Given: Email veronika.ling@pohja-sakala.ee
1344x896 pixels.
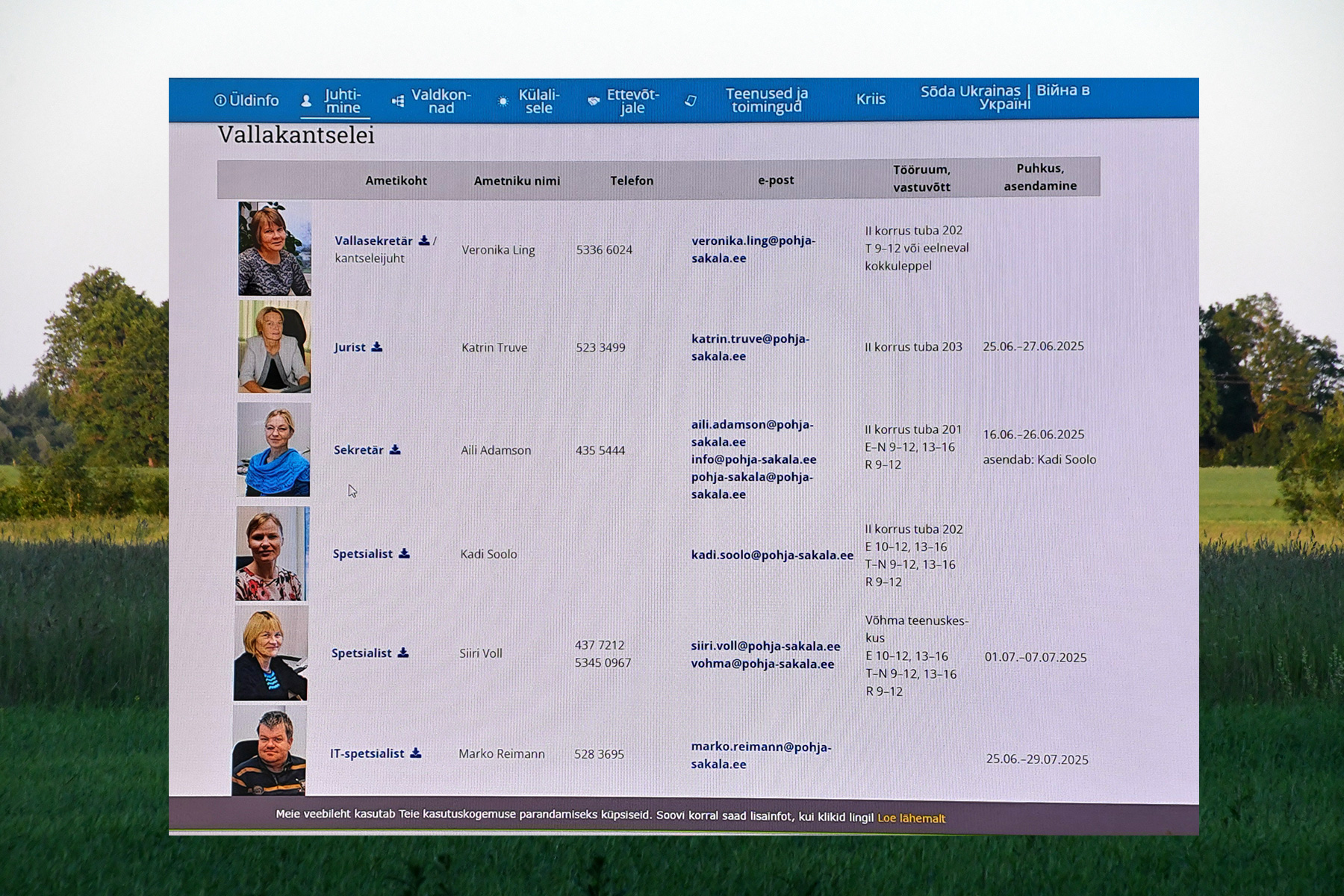Looking at the screenshot, I should pyautogui.click(x=753, y=249).
